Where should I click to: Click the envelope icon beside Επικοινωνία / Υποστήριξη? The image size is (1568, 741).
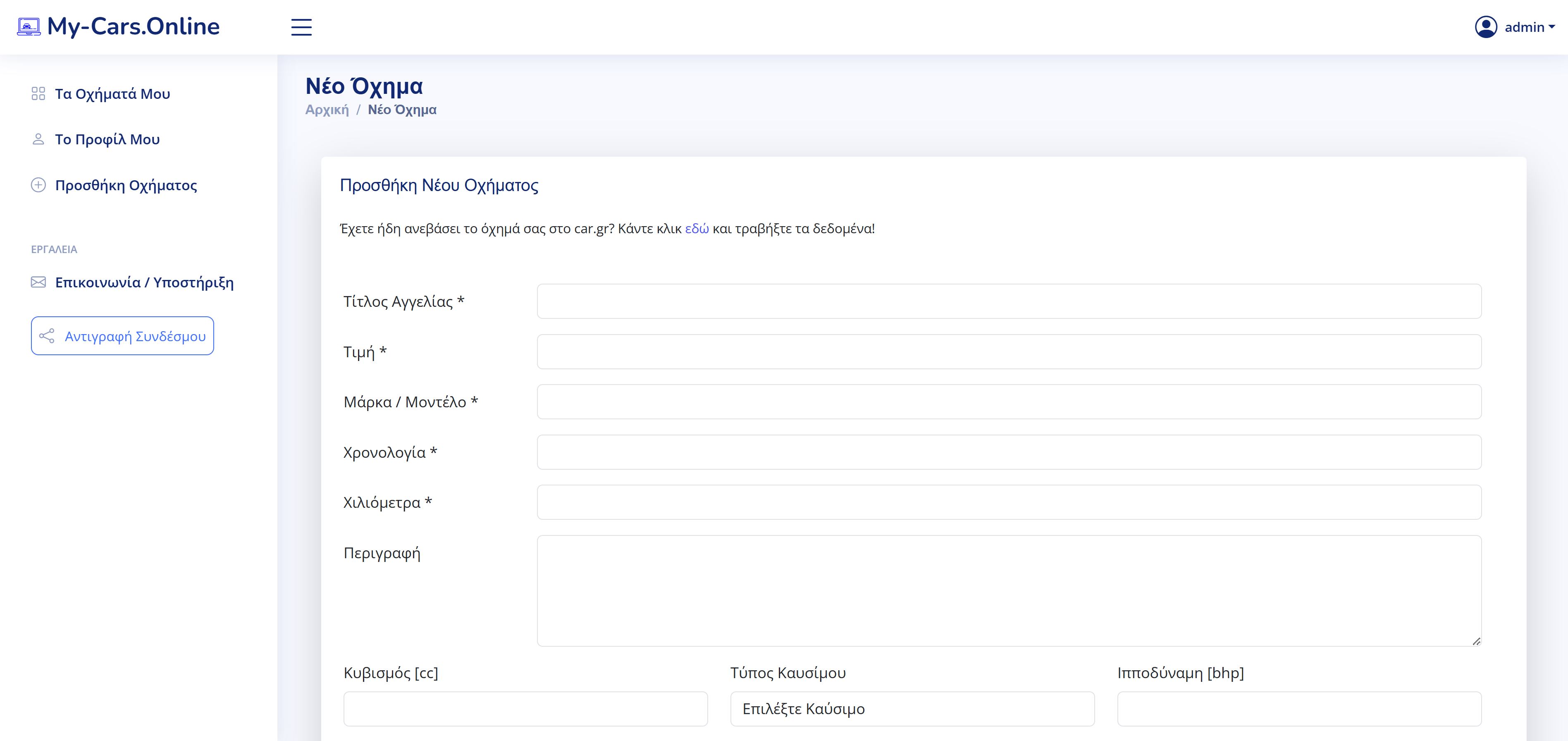38,282
